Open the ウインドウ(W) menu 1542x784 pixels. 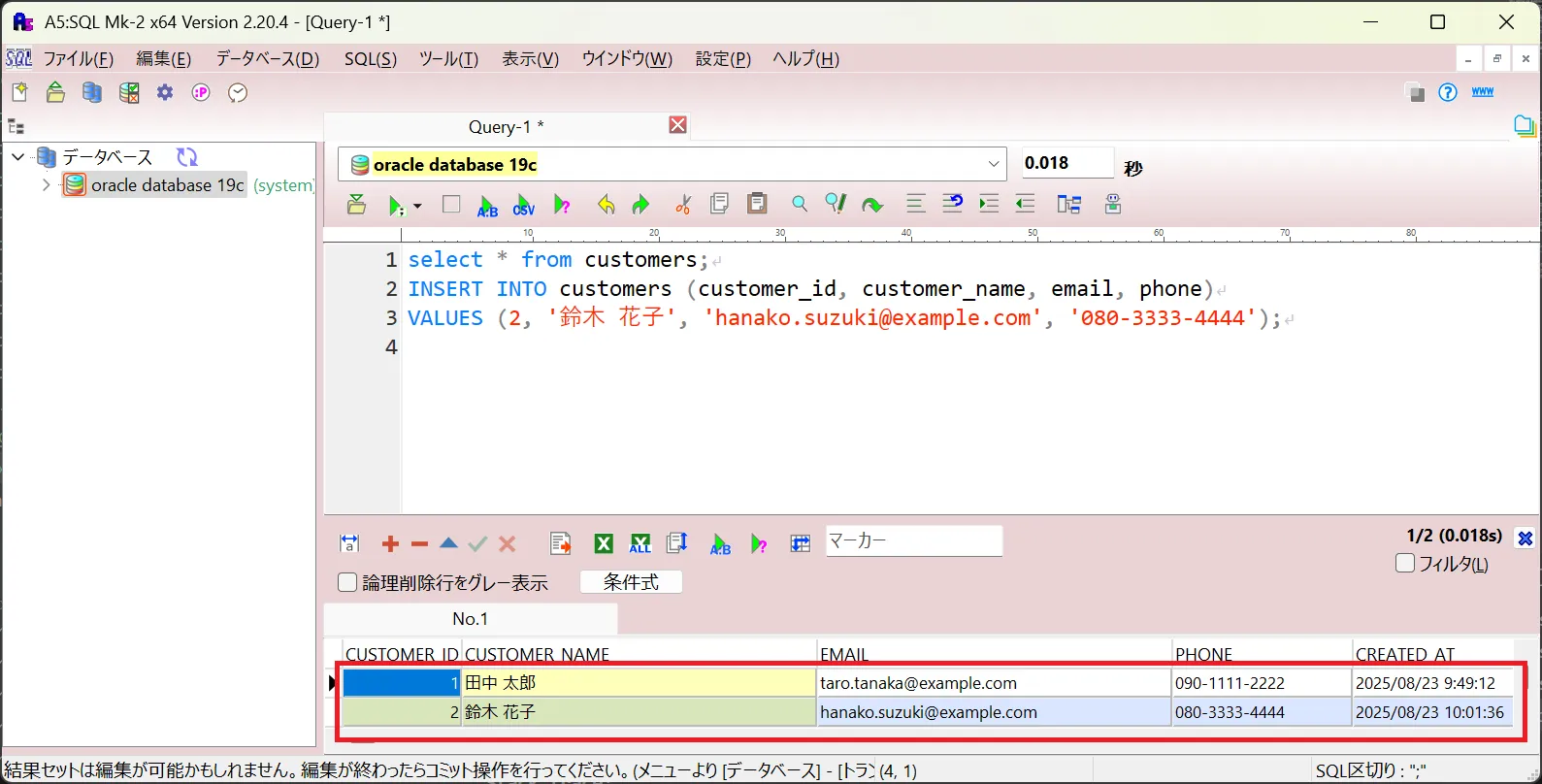point(627,59)
